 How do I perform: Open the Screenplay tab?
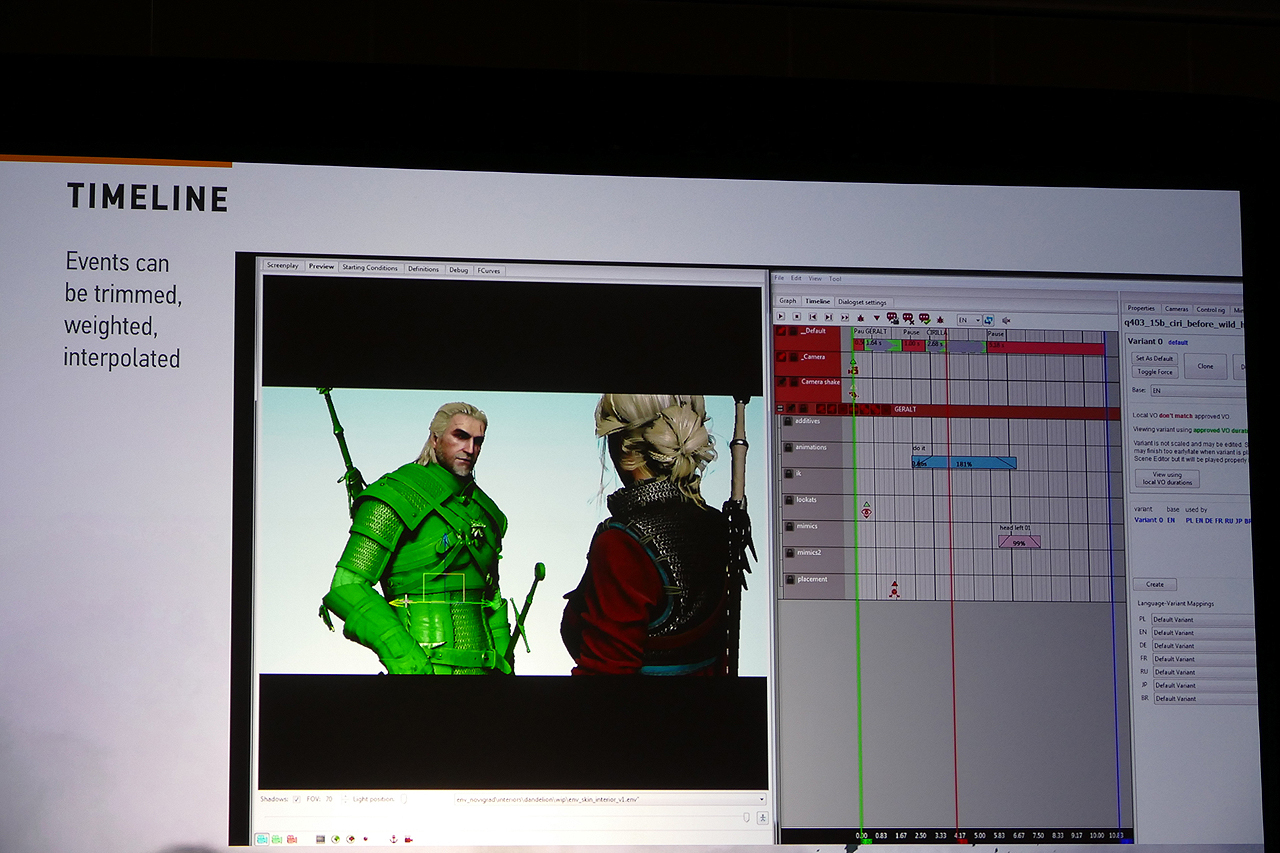click(x=283, y=267)
